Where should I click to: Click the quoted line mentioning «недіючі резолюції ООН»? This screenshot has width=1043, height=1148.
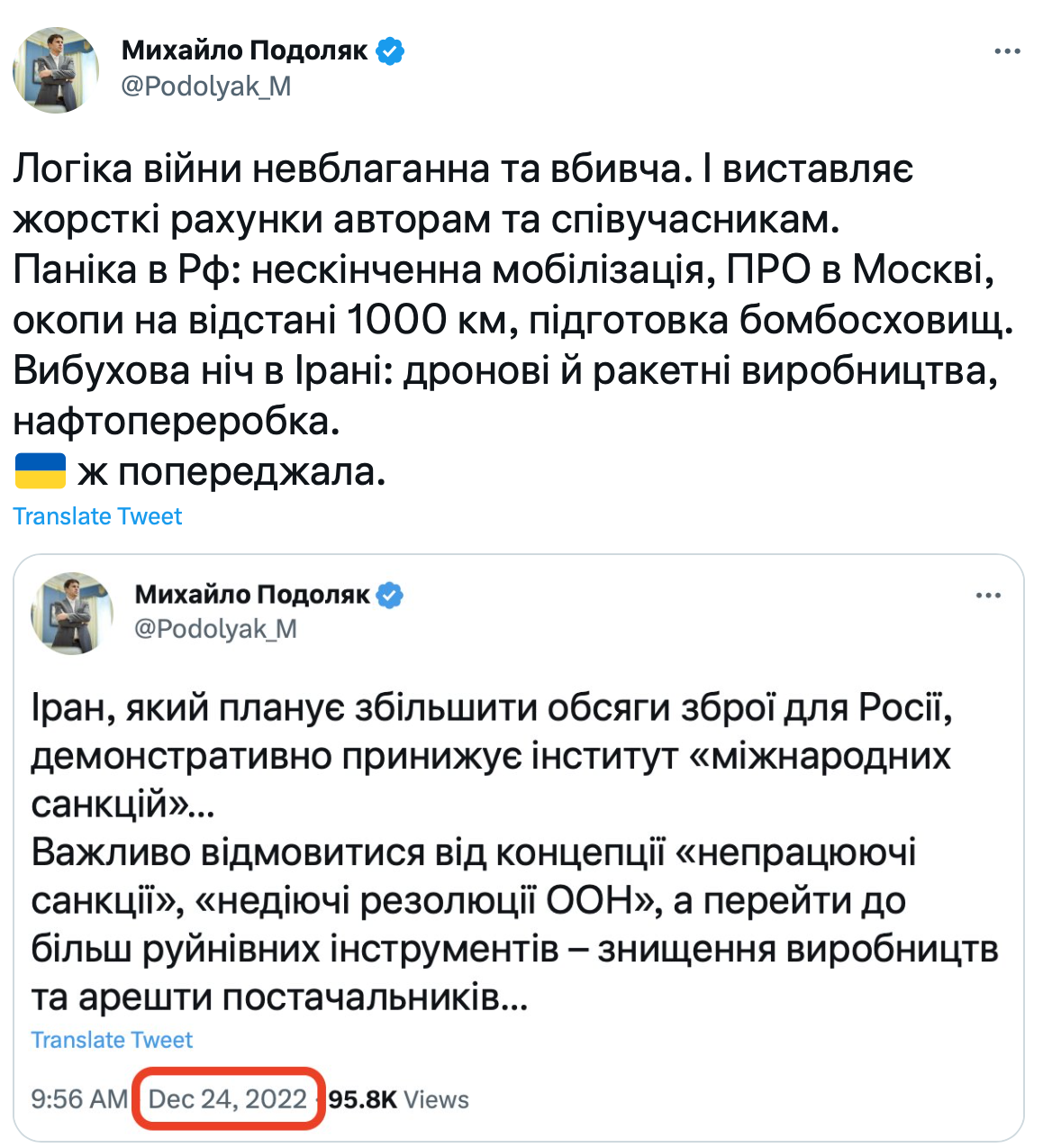[x=468, y=901]
